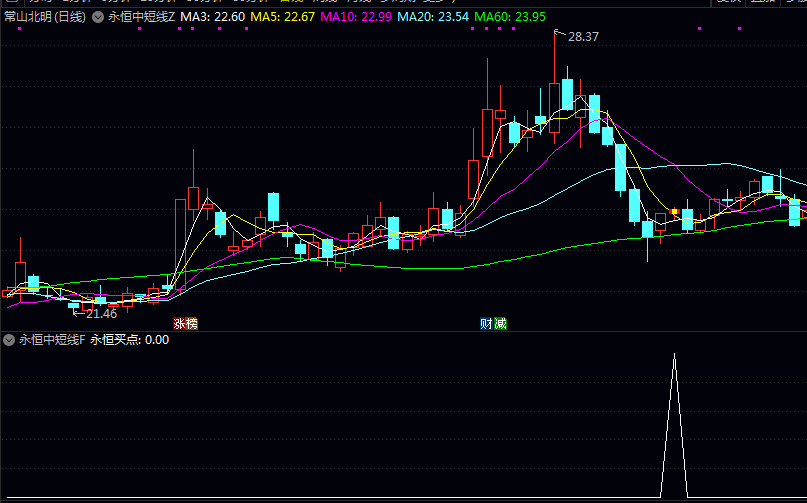
Task: Click the 永恒买点: 0.00 value
Action: tap(130, 340)
